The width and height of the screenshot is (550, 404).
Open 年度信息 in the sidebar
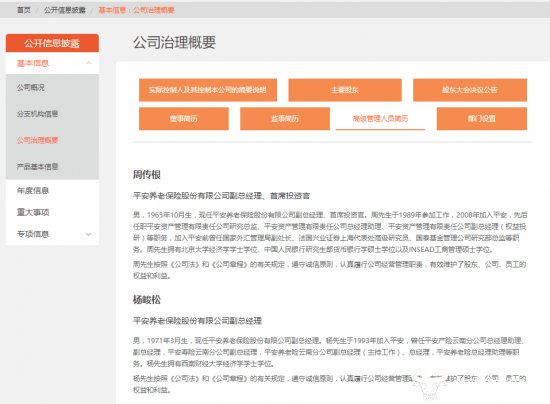click(x=33, y=190)
